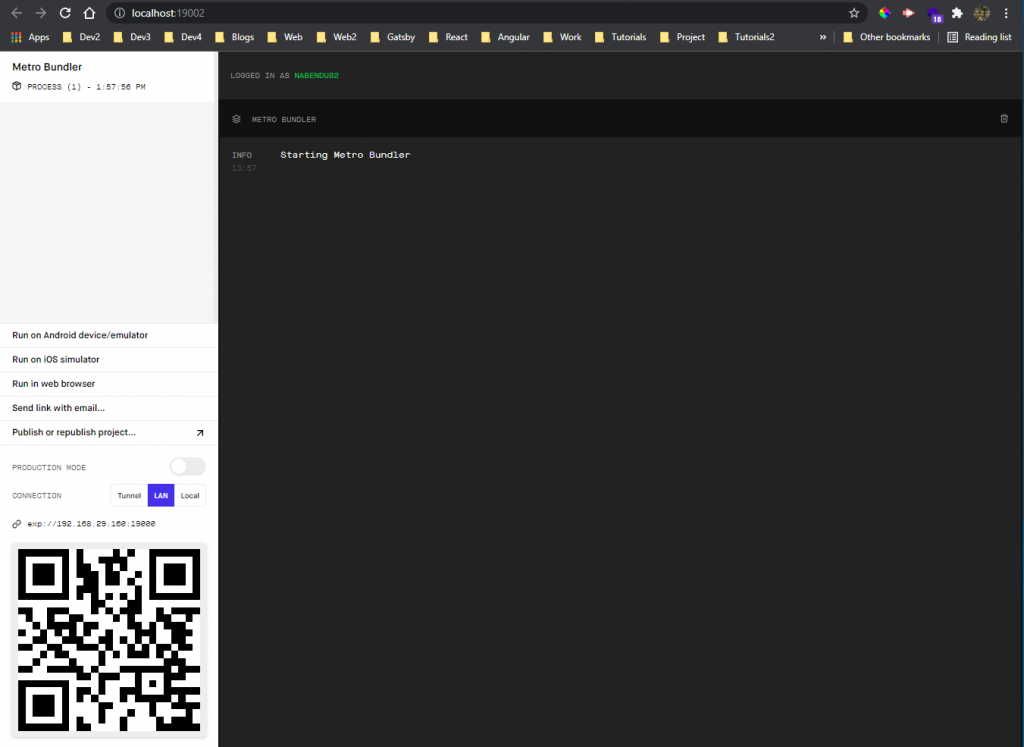Open the Project bookmark folder

click(682, 37)
